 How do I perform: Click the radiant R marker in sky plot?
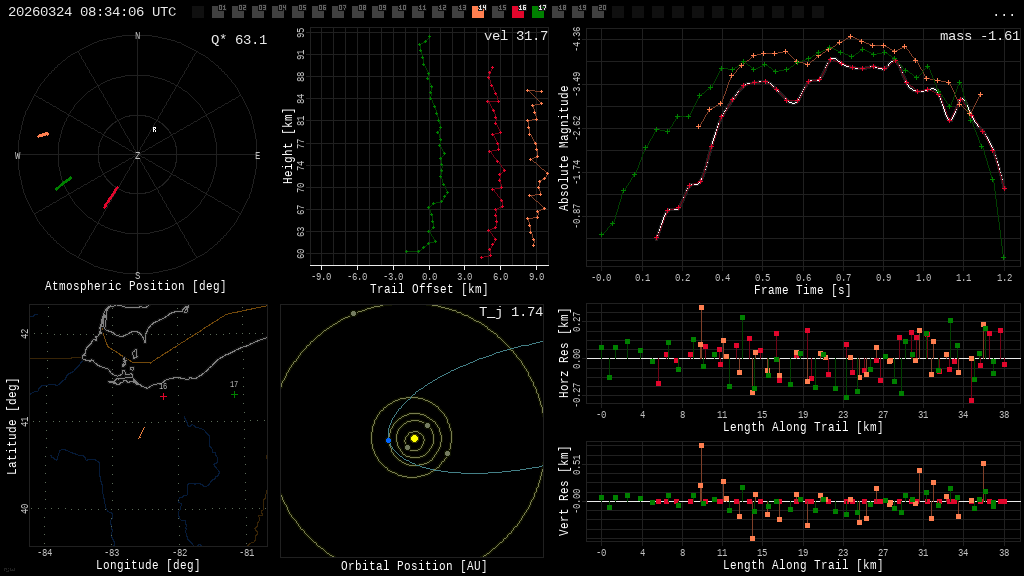pos(154,130)
